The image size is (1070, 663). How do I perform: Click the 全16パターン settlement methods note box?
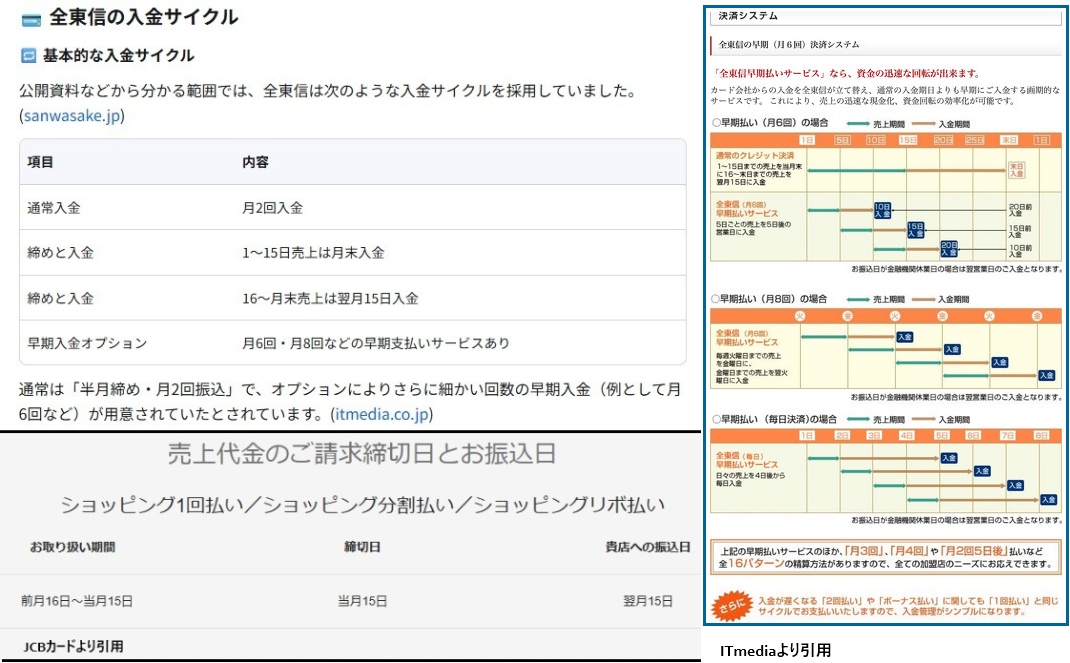886,557
